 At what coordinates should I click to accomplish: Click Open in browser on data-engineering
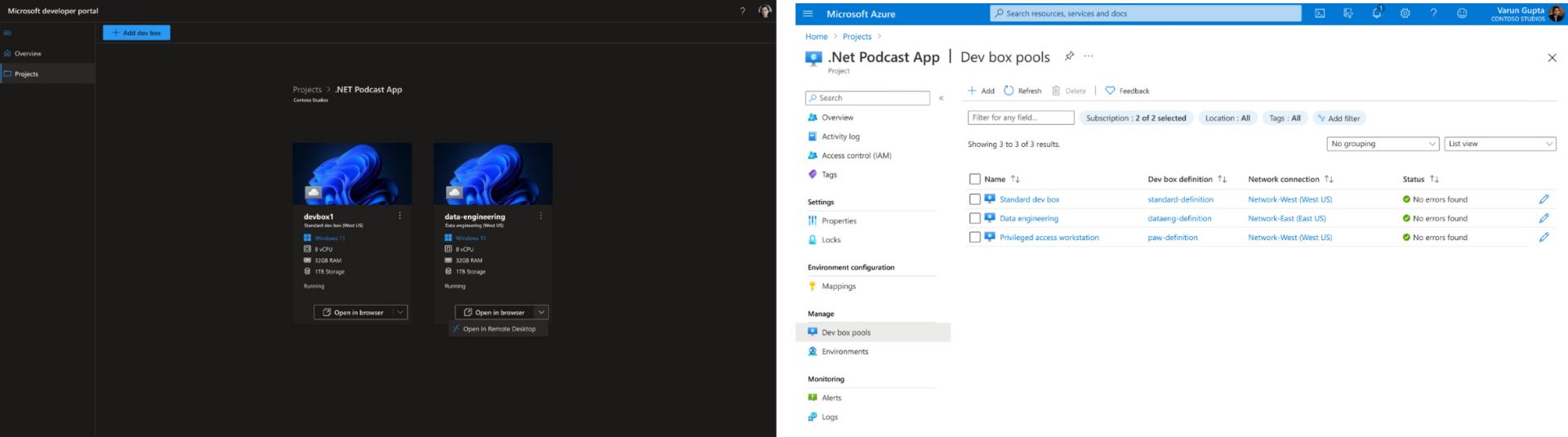(495, 312)
